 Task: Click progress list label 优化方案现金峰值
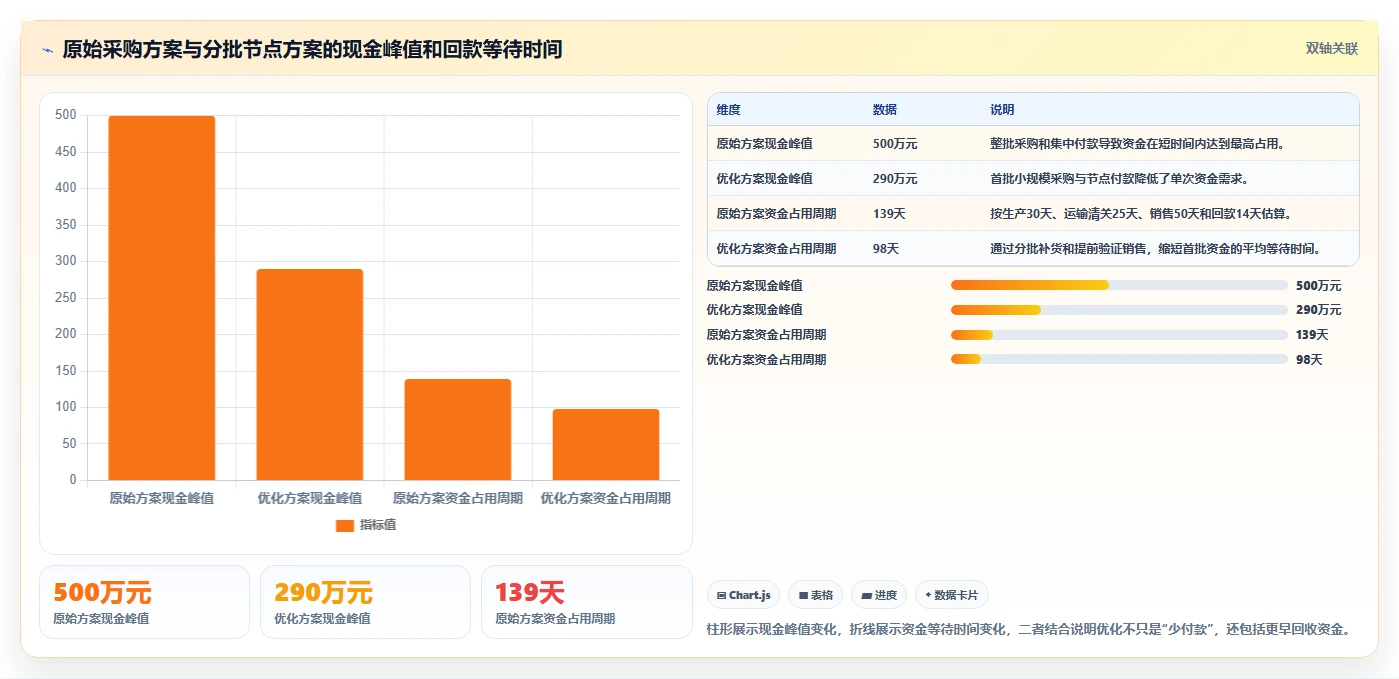[x=755, y=310]
